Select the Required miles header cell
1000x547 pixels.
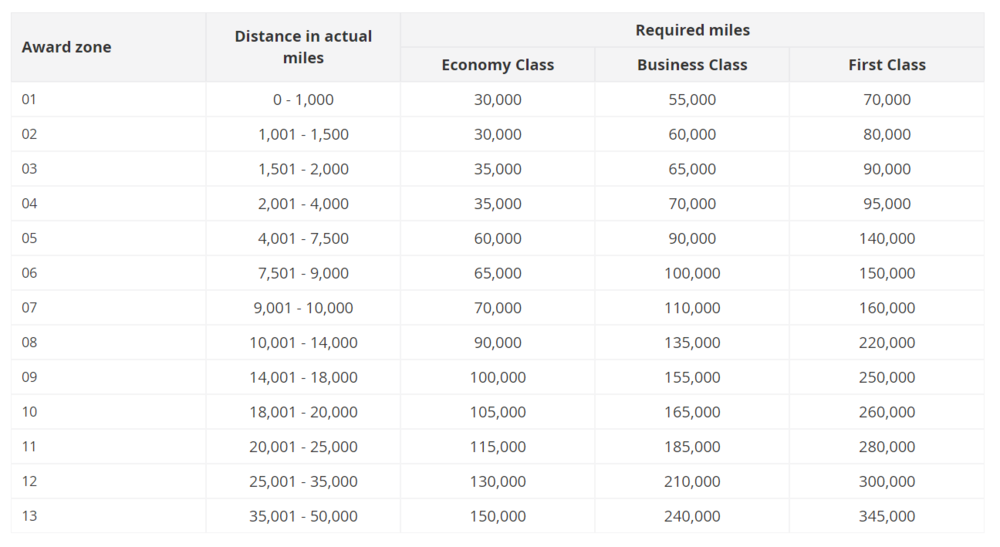(x=692, y=30)
